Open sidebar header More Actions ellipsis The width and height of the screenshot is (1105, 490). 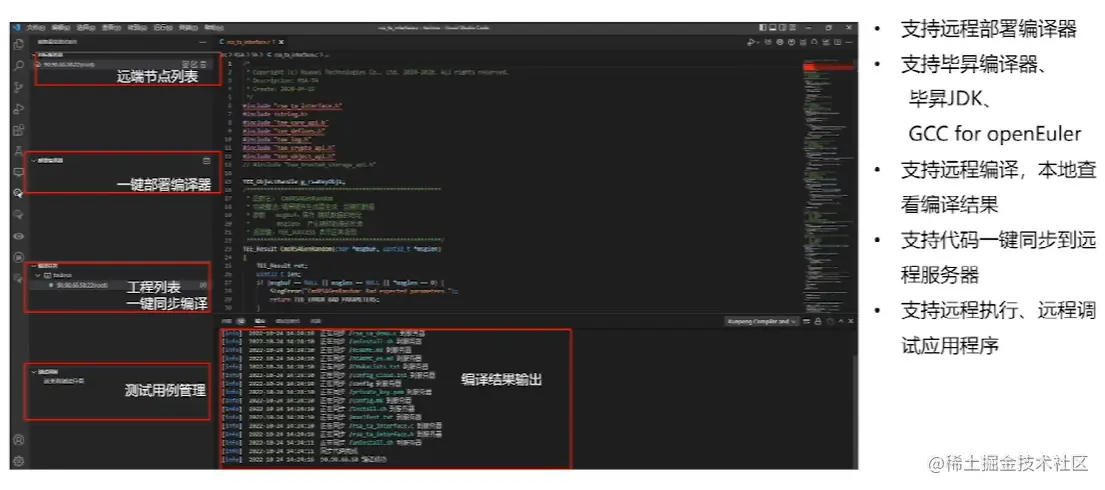coord(203,42)
